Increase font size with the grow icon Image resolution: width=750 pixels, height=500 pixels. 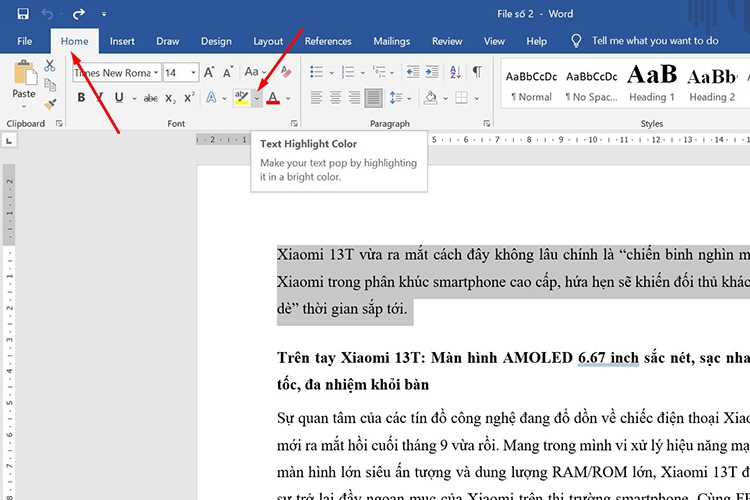pyautogui.click(x=209, y=72)
